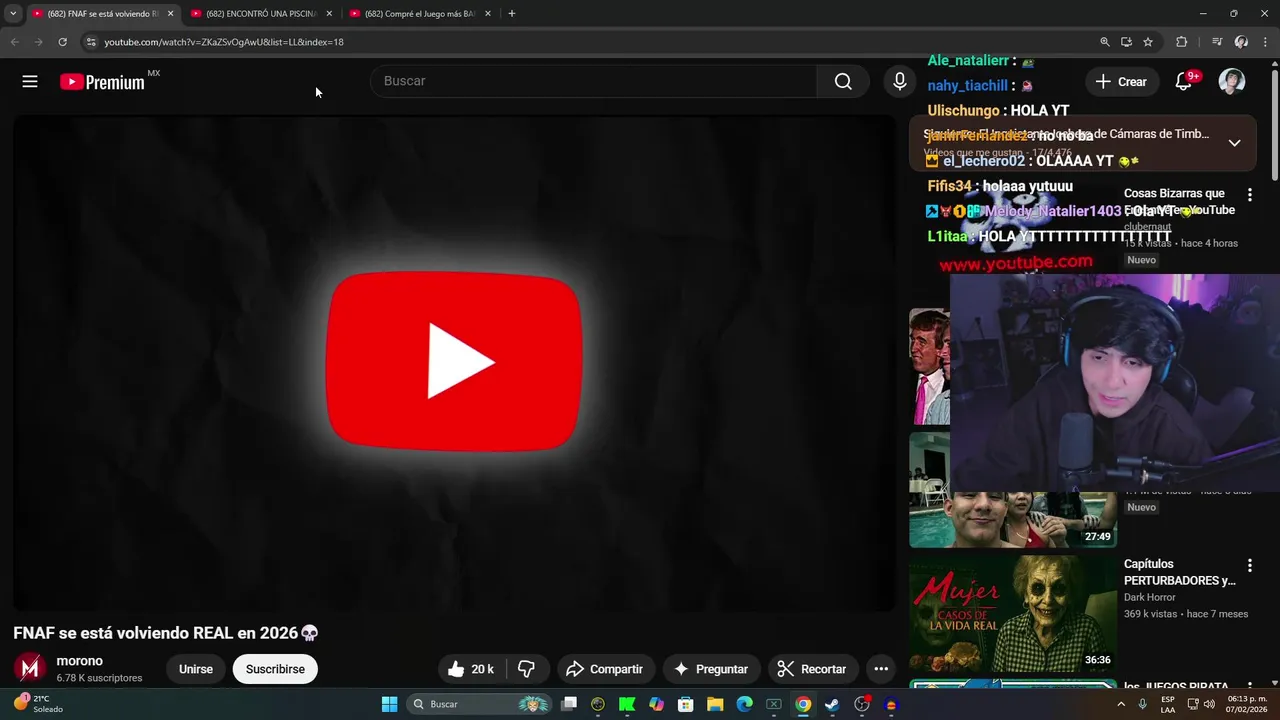The width and height of the screenshot is (1280, 720).
Task: Click the Unirse membership button
Action: pyautogui.click(x=196, y=669)
